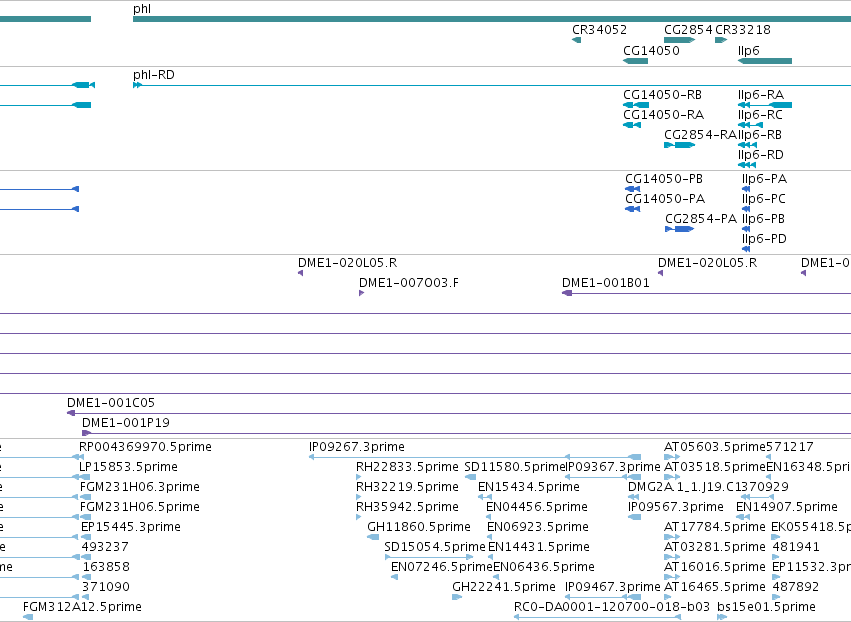
Task: Select EST AT17784.5prime
Action: [x=715, y=528]
